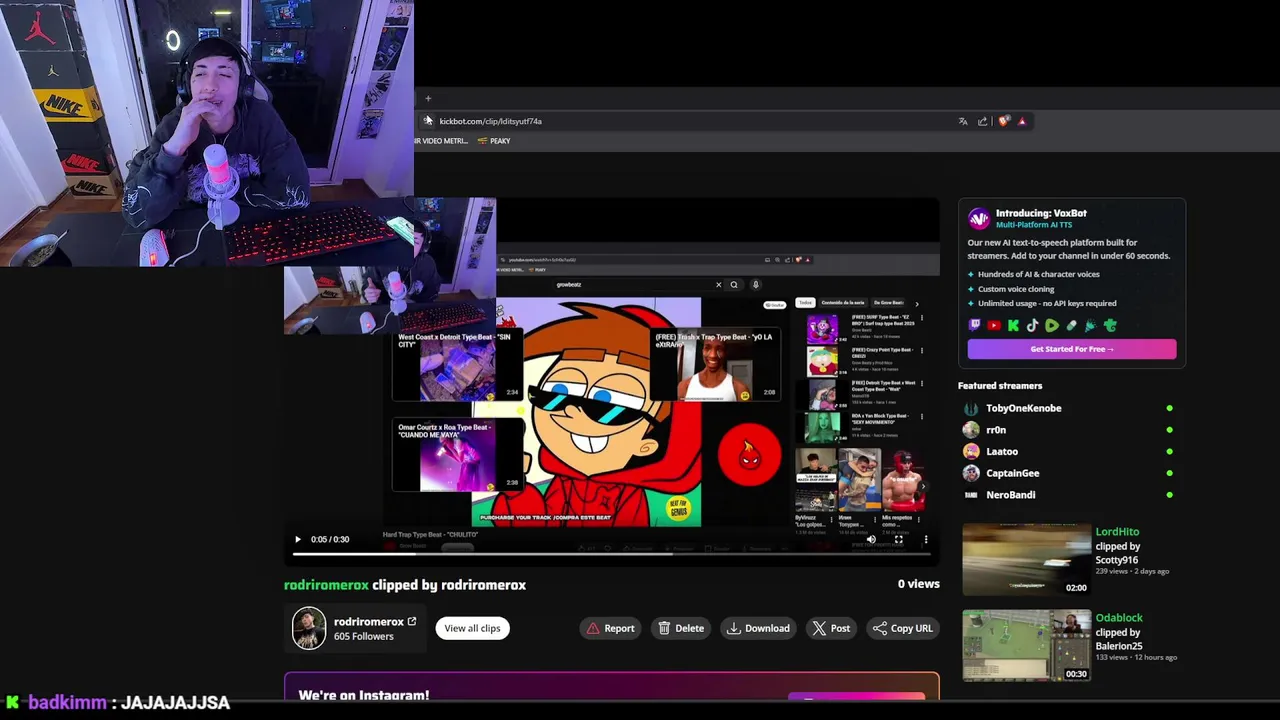Click the We're on Instagram banner
The width and height of the screenshot is (1280, 720).
point(612,688)
